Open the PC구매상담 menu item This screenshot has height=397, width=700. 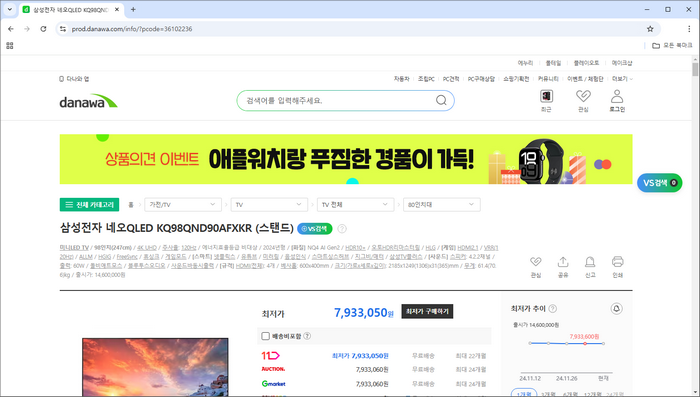[x=481, y=79]
